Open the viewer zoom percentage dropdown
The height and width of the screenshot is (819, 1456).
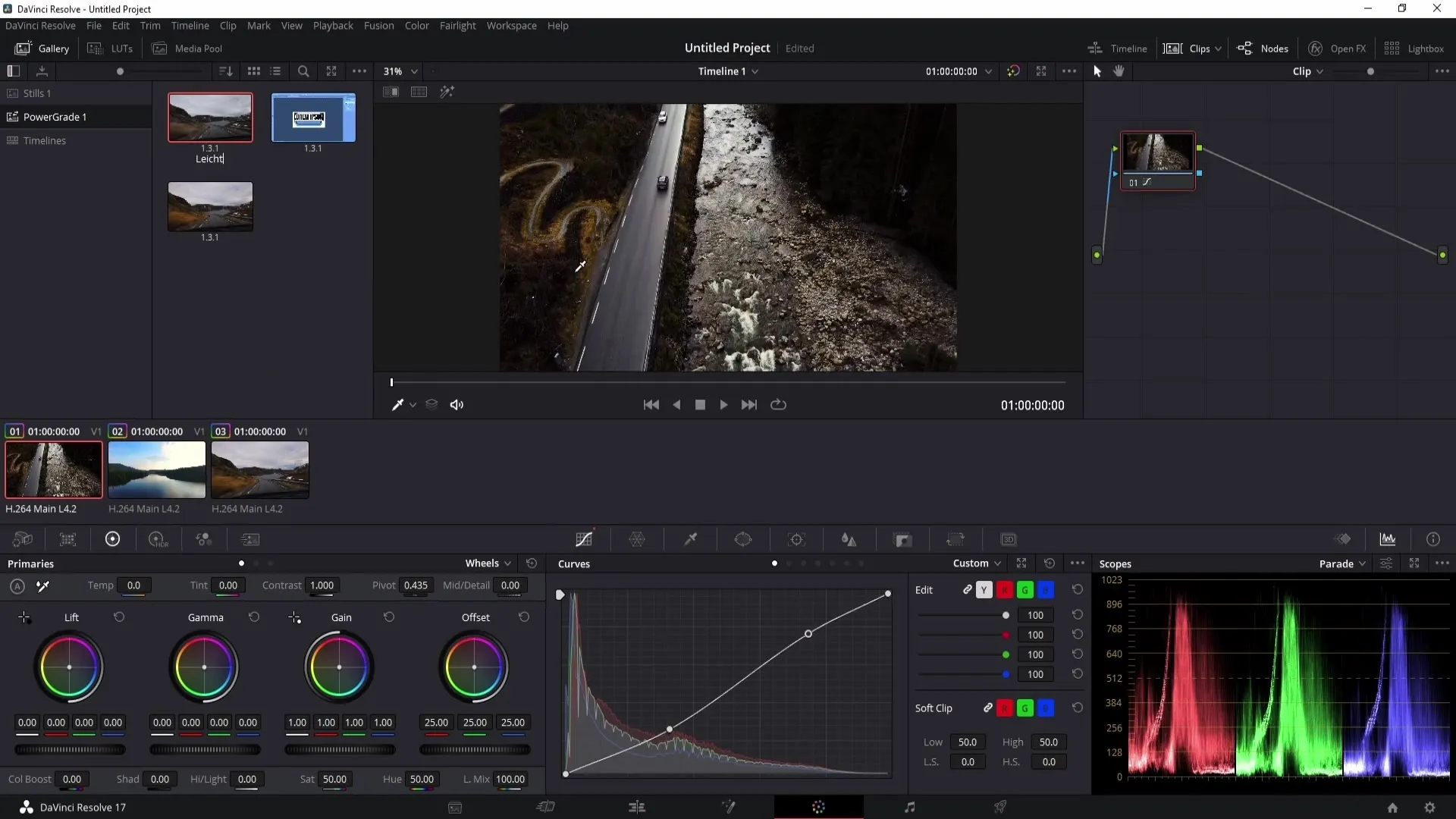(x=401, y=71)
